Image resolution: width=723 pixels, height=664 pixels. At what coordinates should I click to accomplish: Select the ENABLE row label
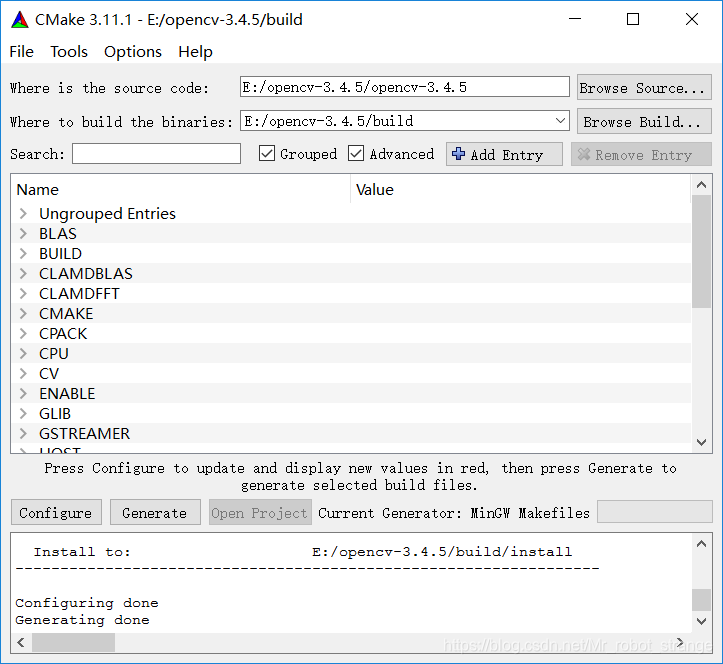[67, 394]
